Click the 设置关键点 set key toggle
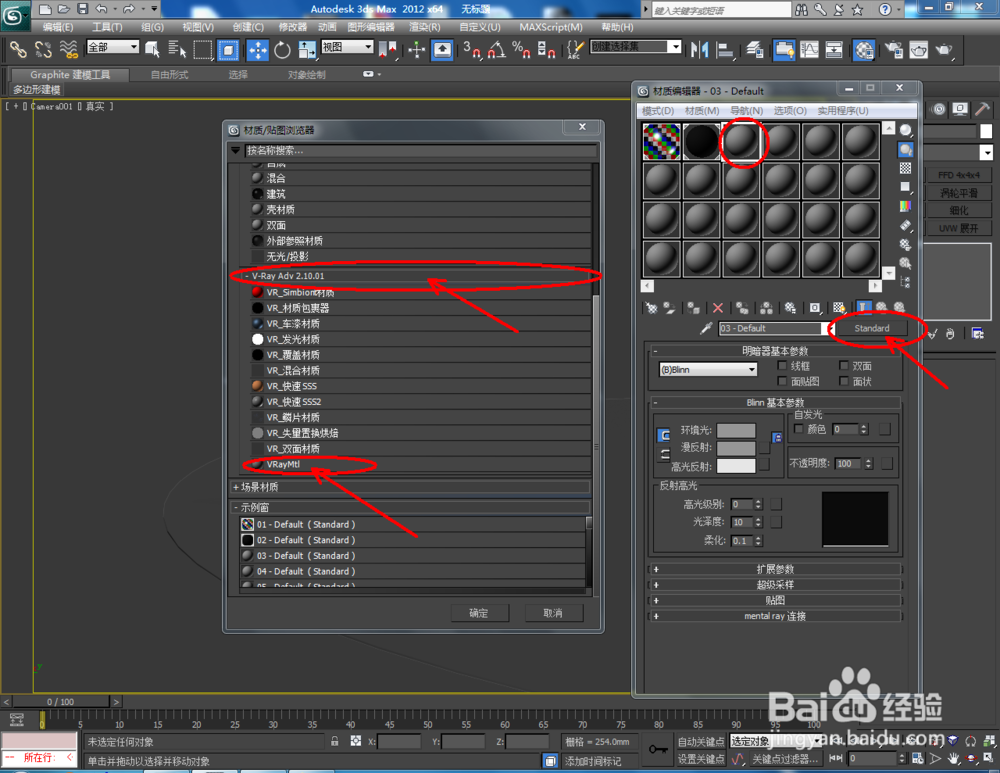Screen dimensions: 1000x773 point(700,758)
